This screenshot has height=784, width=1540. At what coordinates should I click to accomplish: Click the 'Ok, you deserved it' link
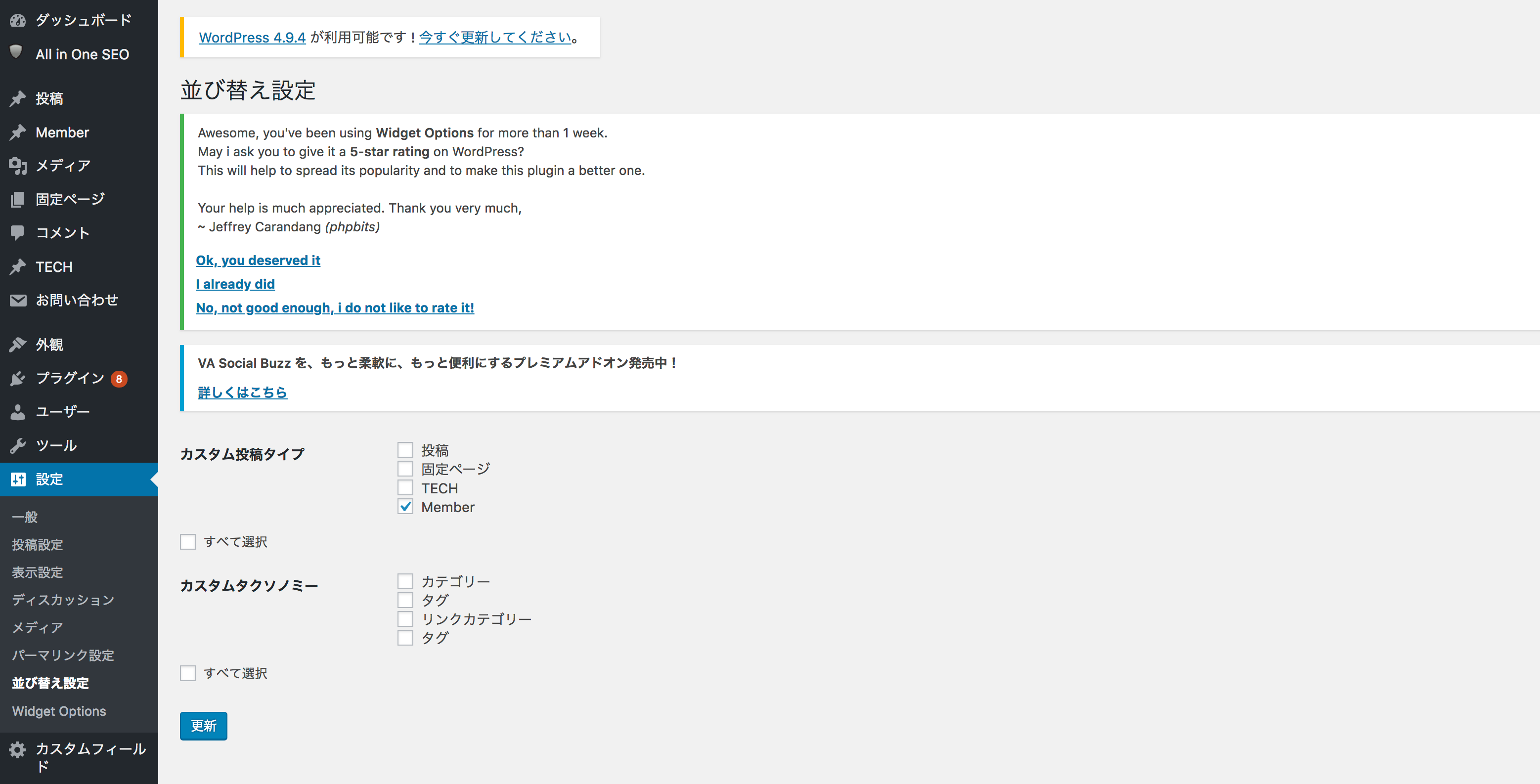pyautogui.click(x=258, y=260)
